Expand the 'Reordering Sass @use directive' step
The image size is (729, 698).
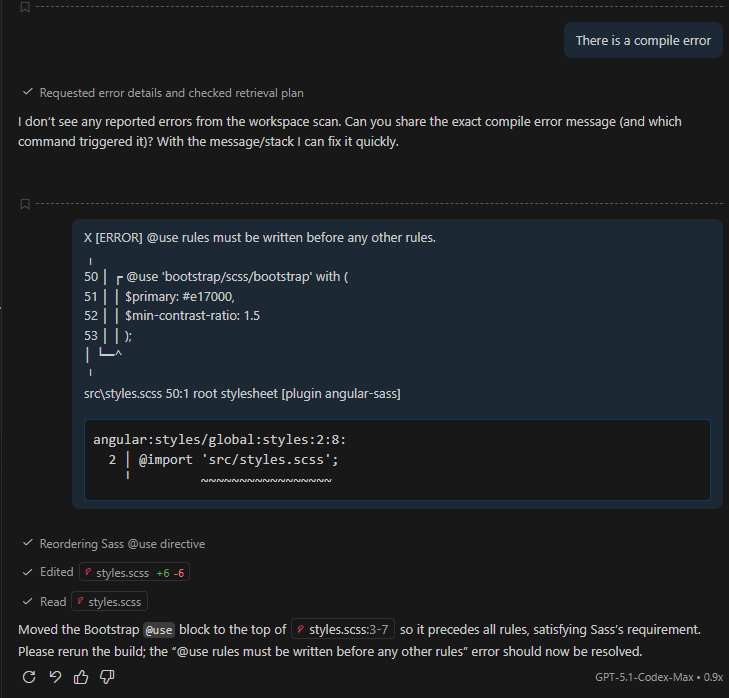(122, 544)
